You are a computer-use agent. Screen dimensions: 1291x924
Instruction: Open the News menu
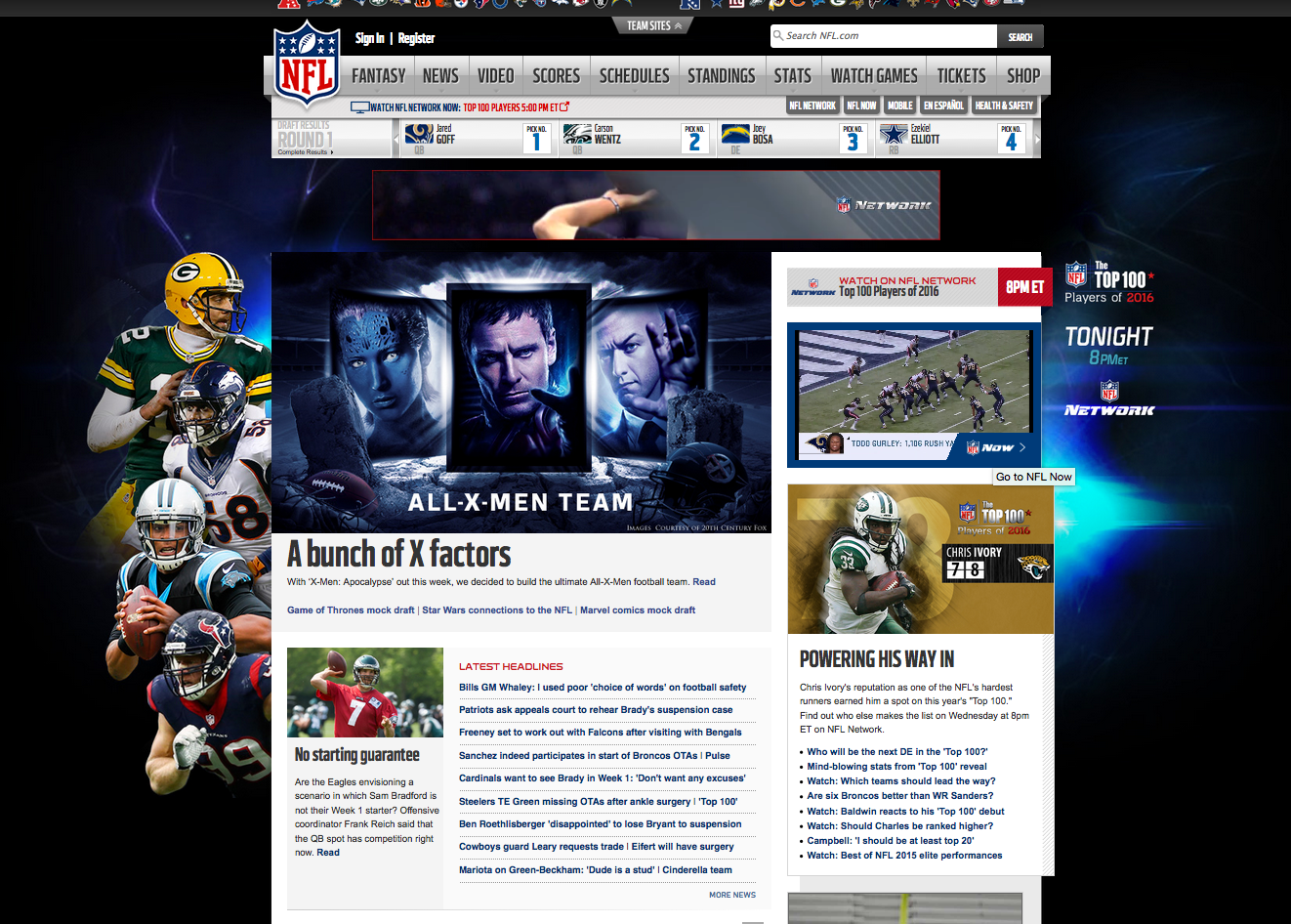tap(440, 75)
